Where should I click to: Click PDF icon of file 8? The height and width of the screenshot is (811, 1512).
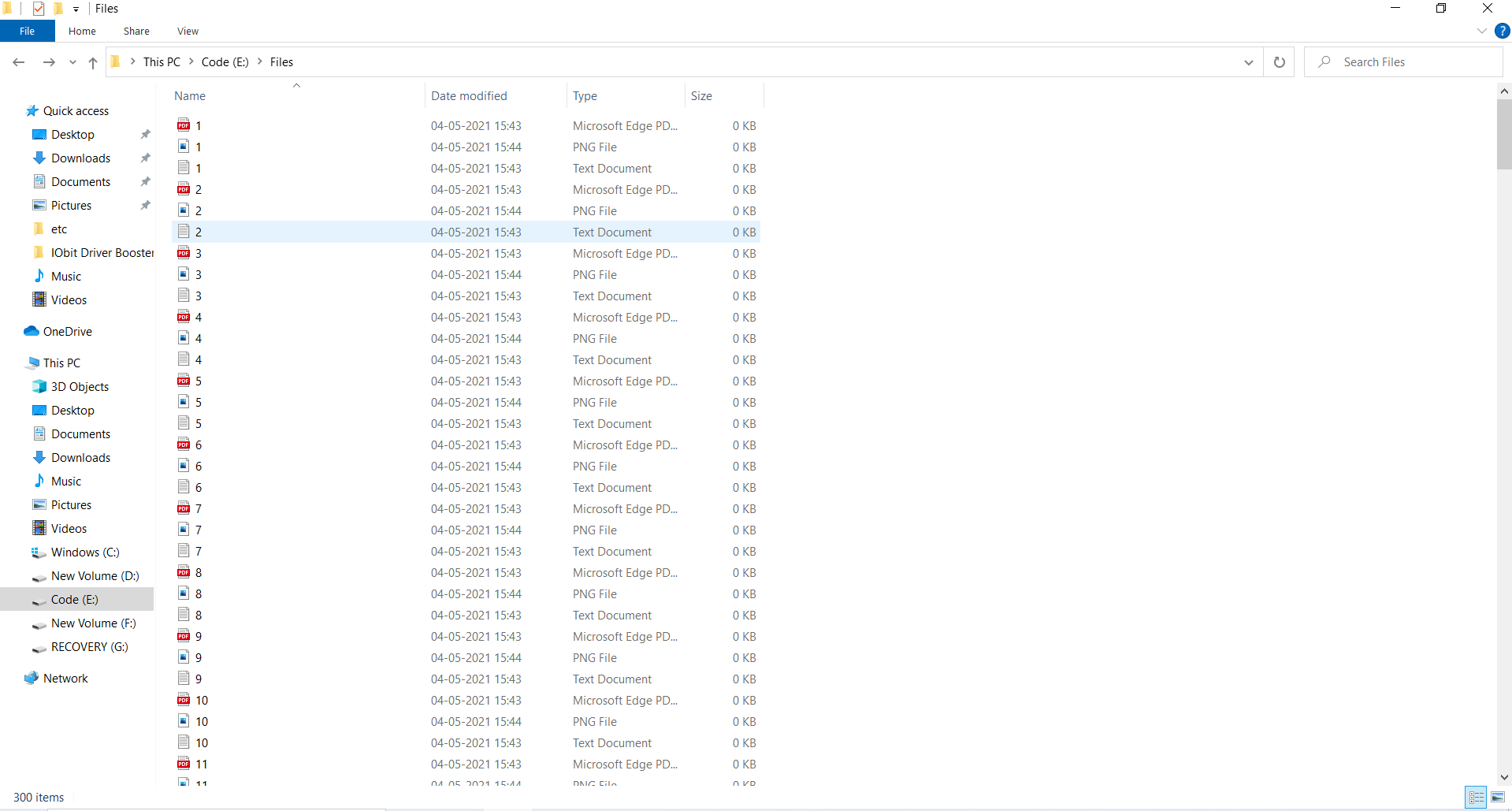(184, 571)
